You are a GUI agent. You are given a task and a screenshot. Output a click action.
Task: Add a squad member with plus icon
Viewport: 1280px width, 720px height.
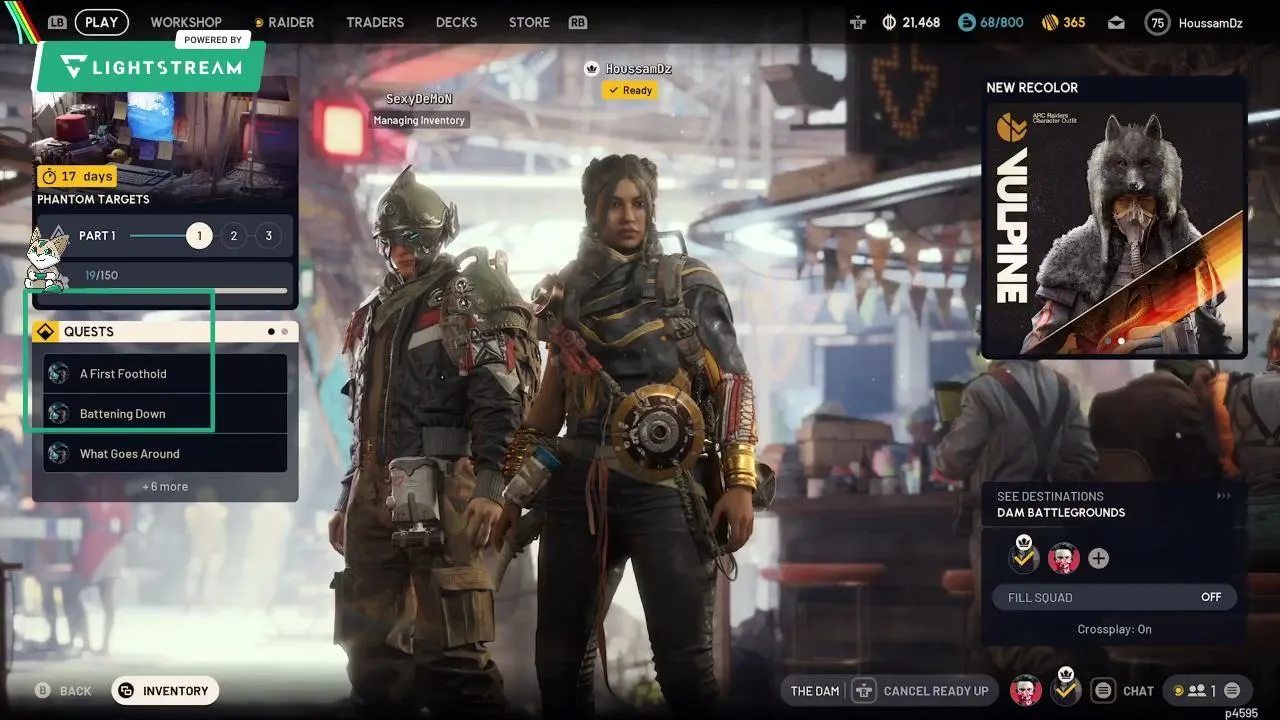click(x=1098, y=558)
